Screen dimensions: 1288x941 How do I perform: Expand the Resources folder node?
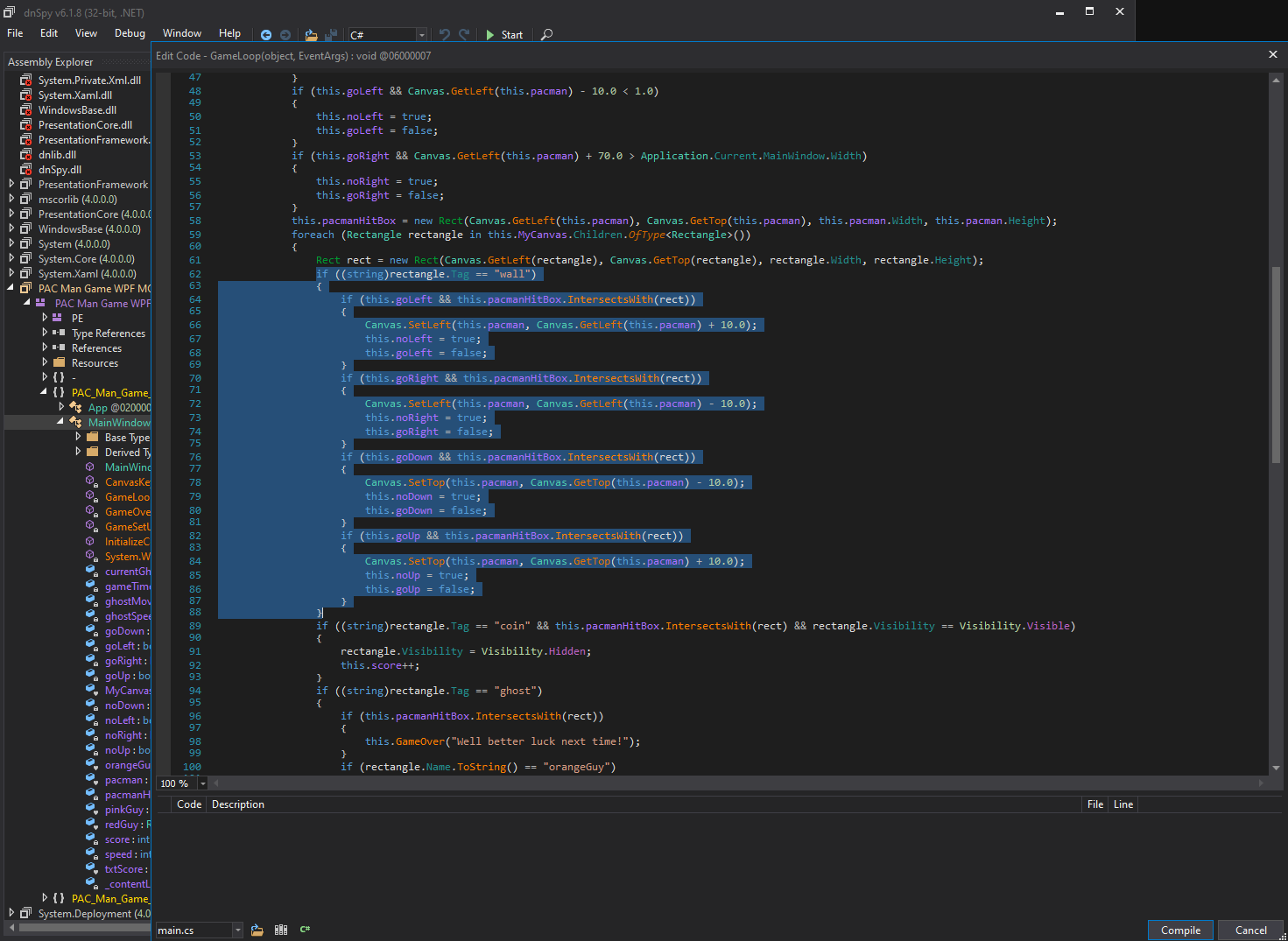coord(45,362)
